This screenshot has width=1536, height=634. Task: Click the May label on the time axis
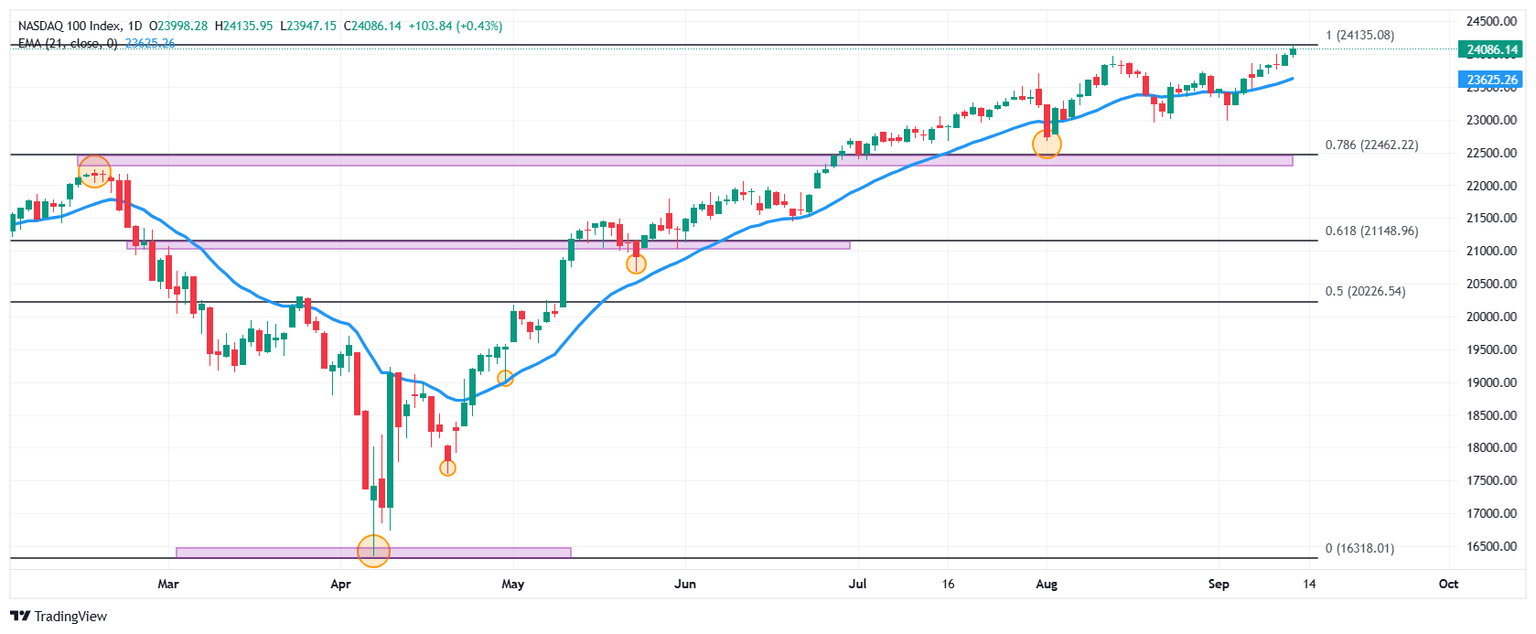point(512,583)
